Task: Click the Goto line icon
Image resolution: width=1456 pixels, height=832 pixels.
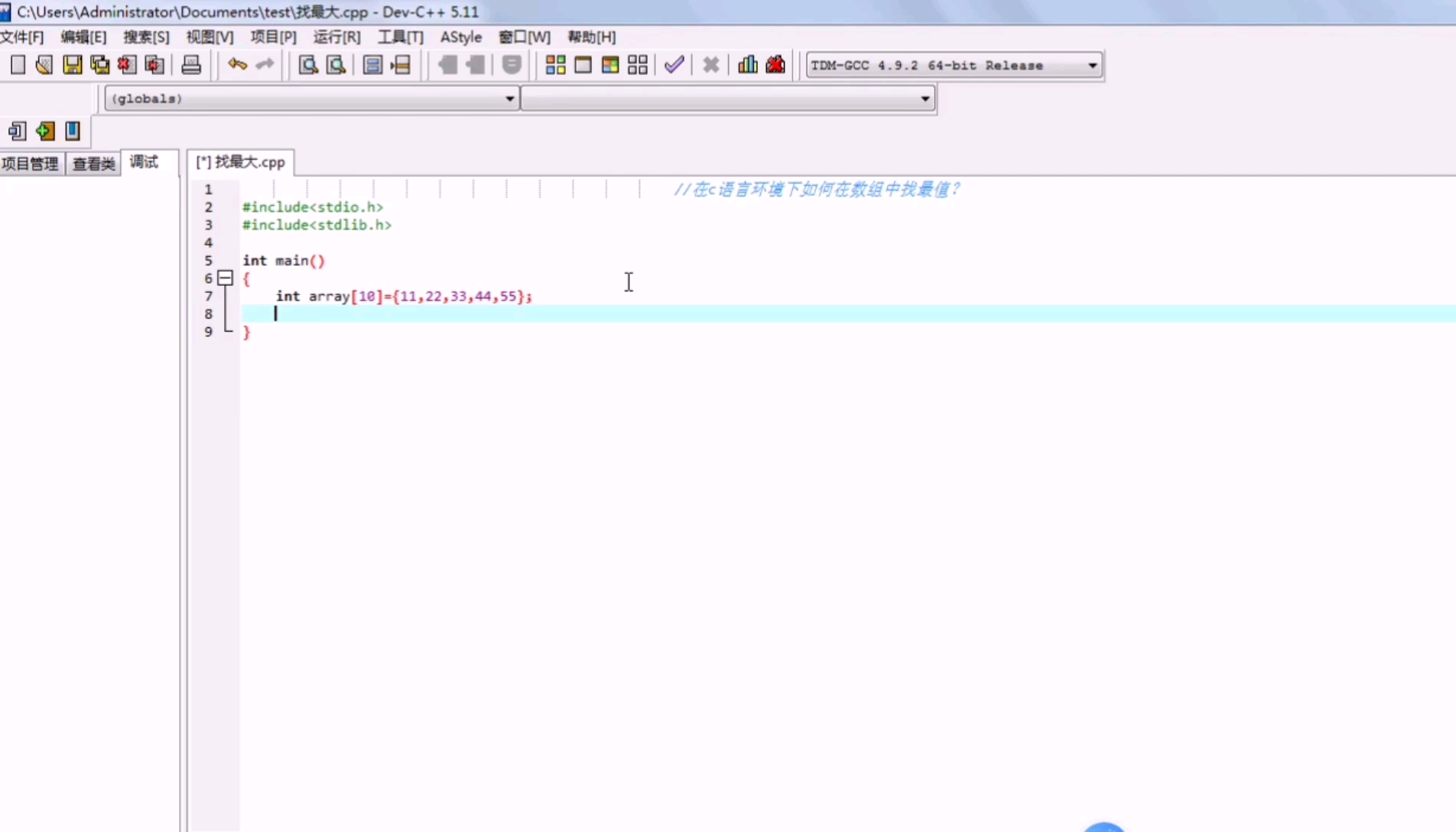Action: click(400, 65)
